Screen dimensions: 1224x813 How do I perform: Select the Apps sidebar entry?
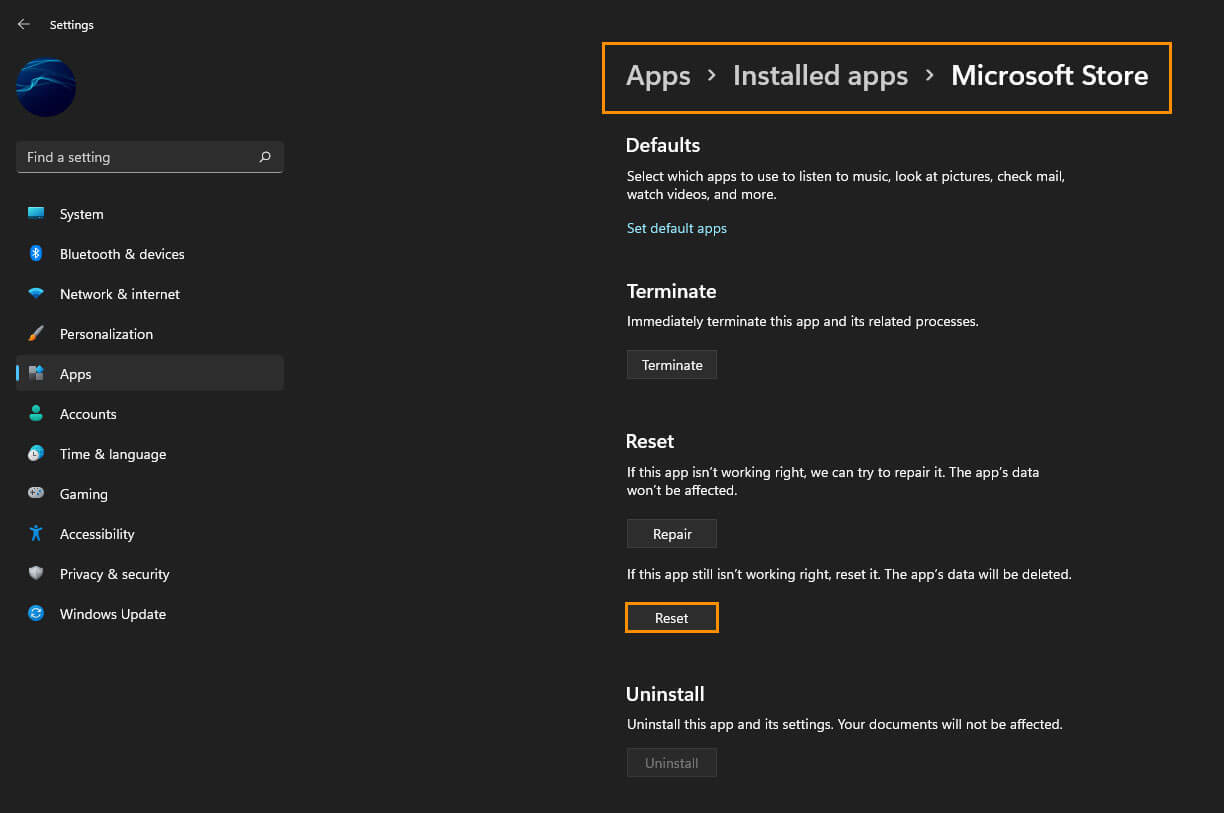[150, 374]
